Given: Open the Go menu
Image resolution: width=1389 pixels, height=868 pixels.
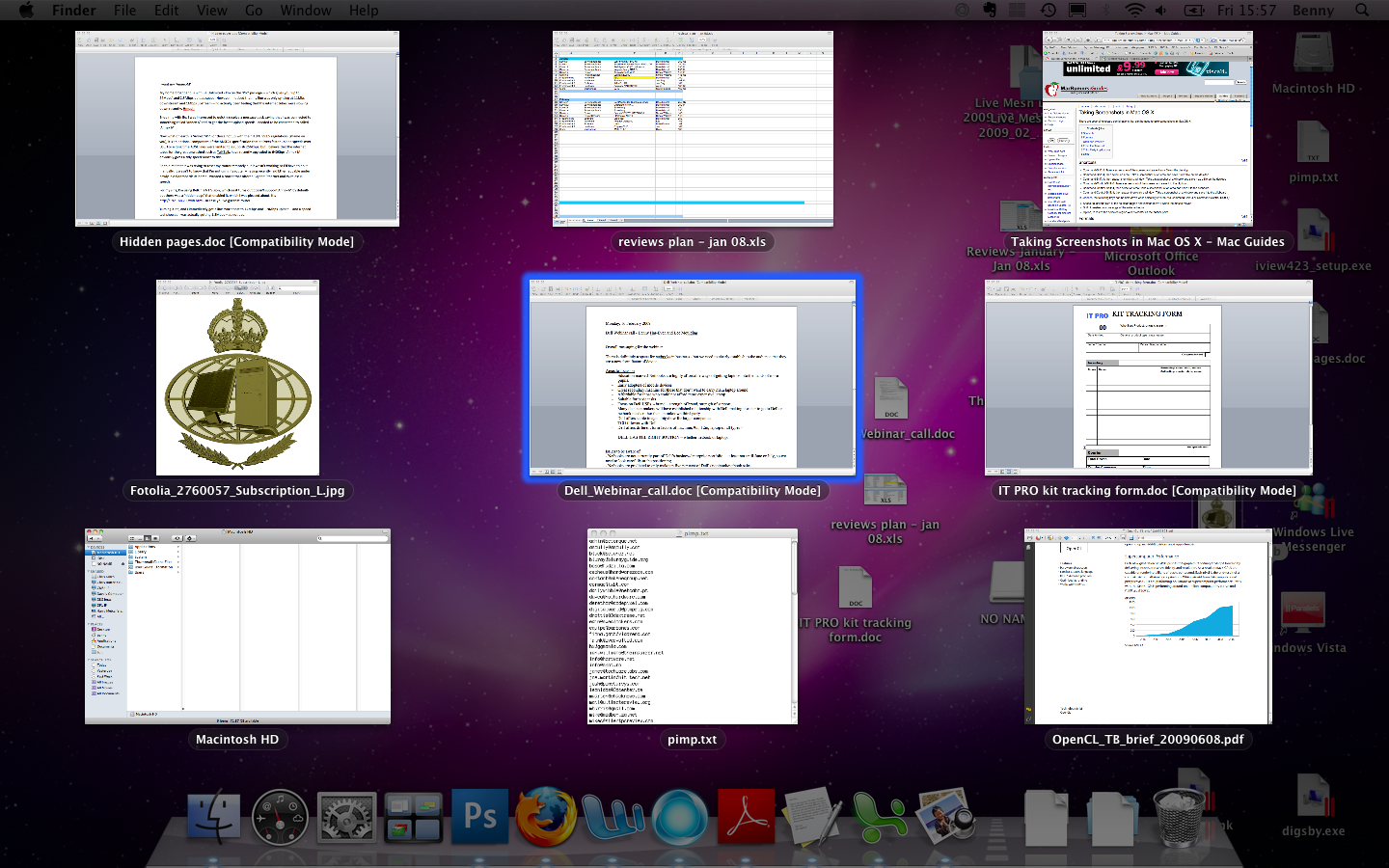Looking at the screenshot, I should pyautogui.click(x=254, y=10).
